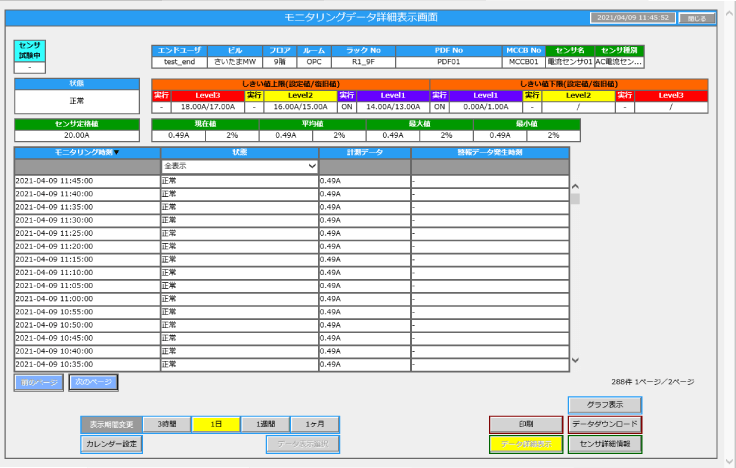This screenshot has height=468, width=736.
Task: Click the table scrollbar thumb
Action: pos(575,199)
